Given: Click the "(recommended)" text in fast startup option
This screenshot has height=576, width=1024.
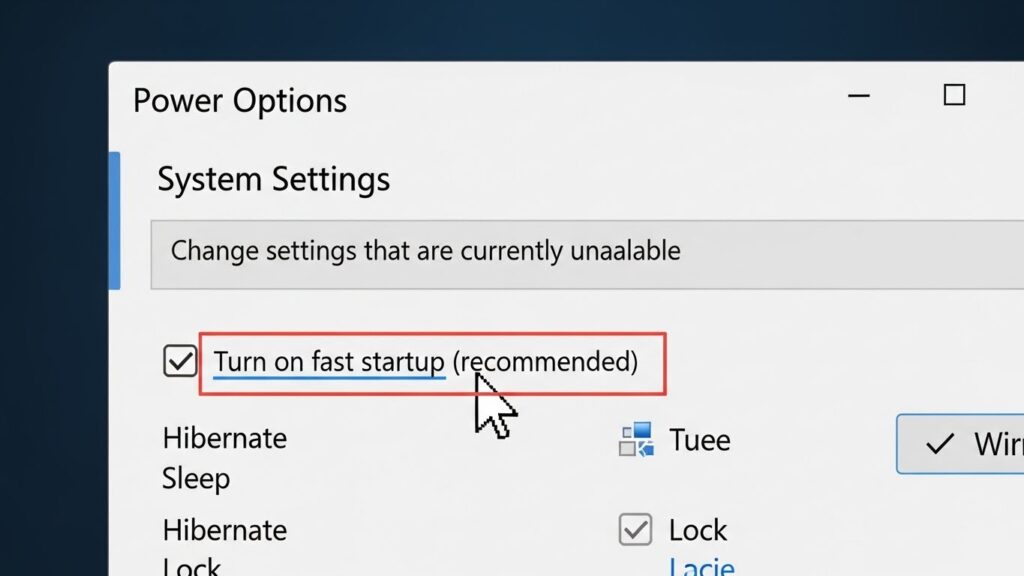Looking at the screenshot, I should tap(545, 361).
